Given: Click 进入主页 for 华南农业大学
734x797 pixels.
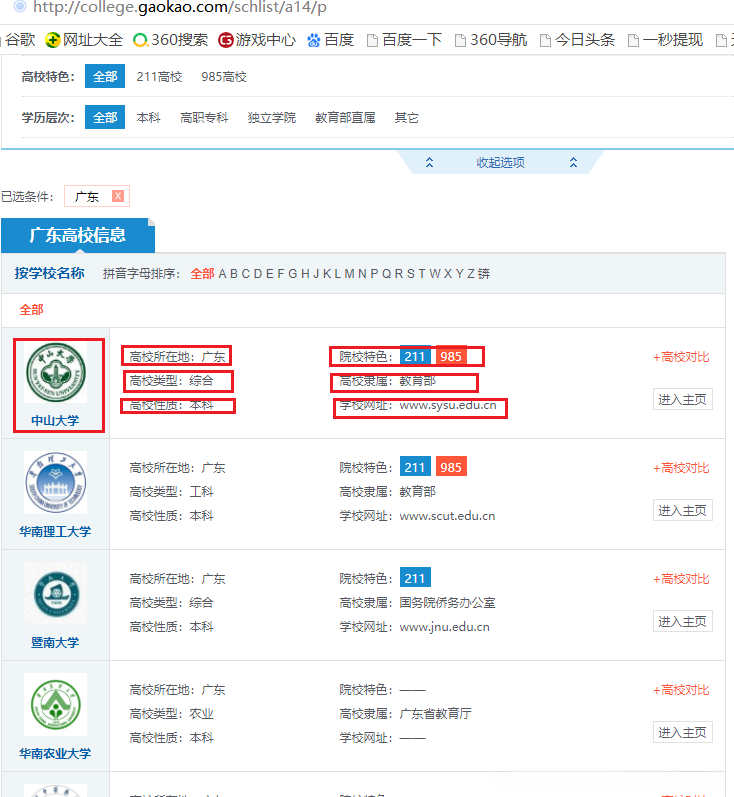Looking at the screenshot, I should tap(683, 732).
